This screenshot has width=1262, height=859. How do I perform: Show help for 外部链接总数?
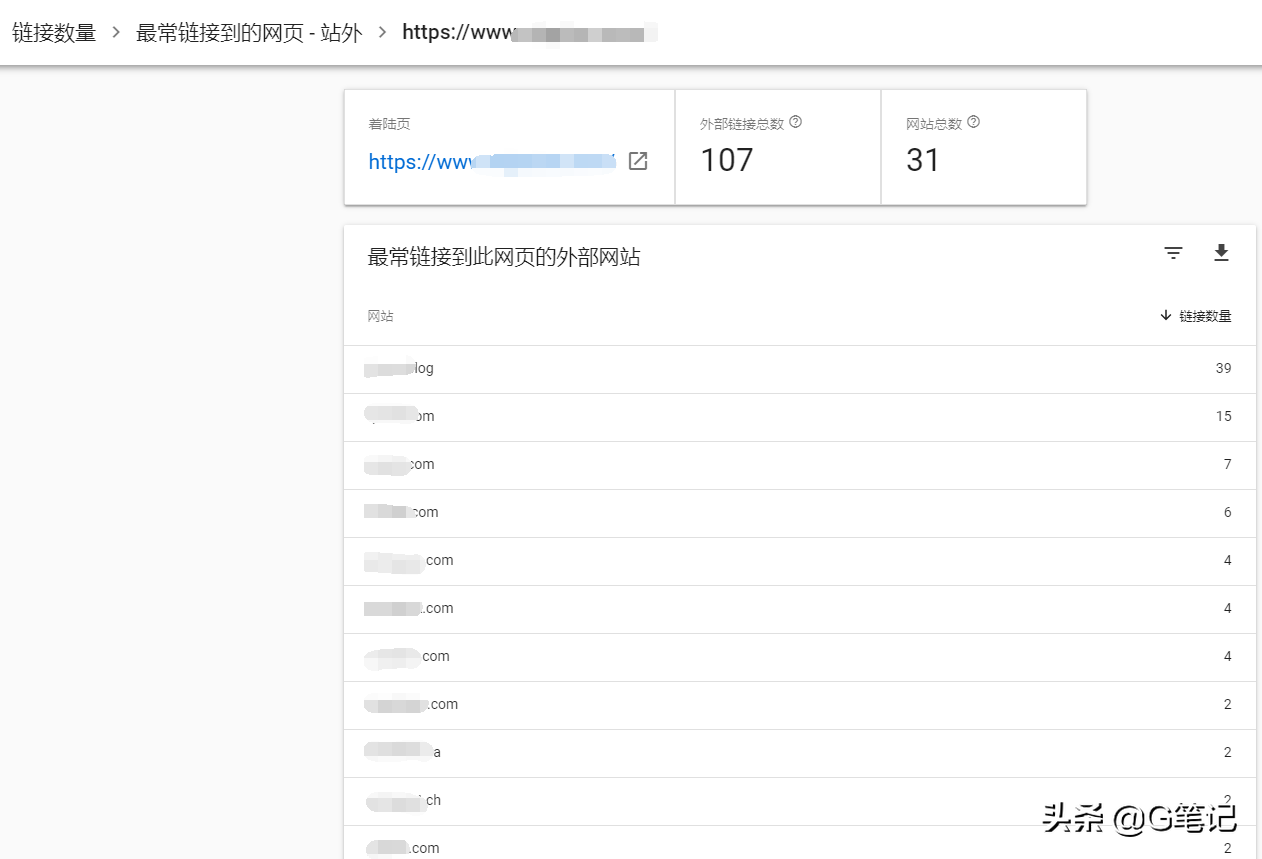pos(796,122)
